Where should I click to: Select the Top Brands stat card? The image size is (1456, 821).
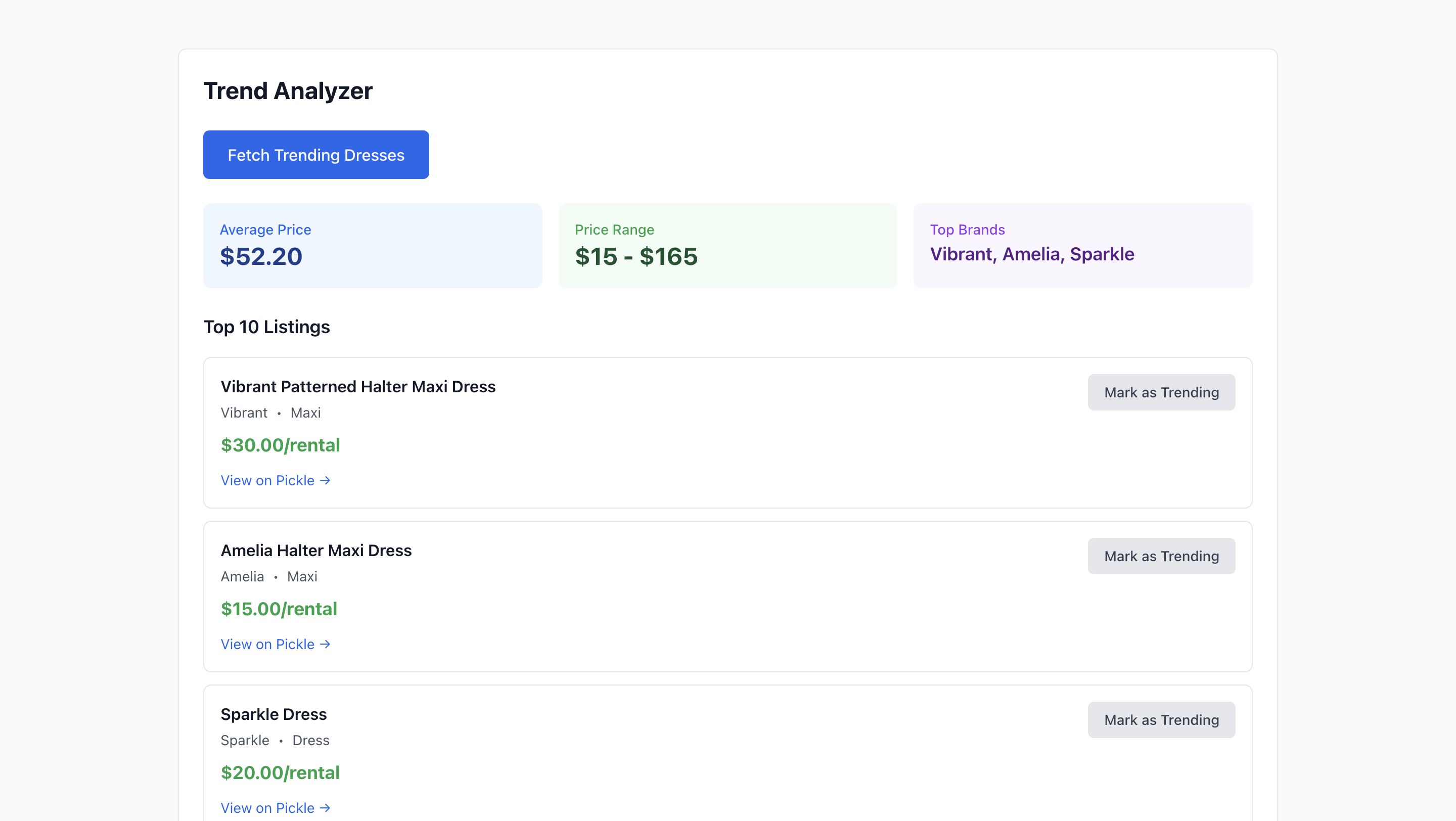pos(1082,246)
